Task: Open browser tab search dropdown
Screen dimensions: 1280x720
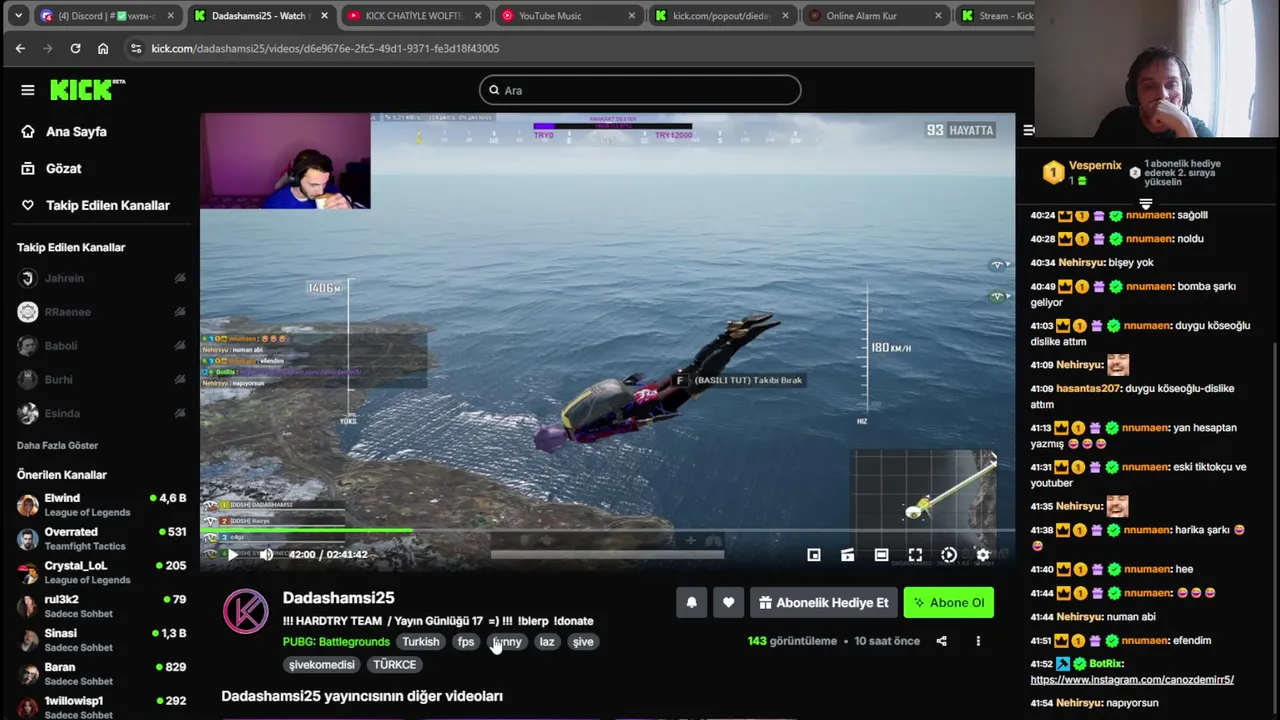Action: point(18,16)
